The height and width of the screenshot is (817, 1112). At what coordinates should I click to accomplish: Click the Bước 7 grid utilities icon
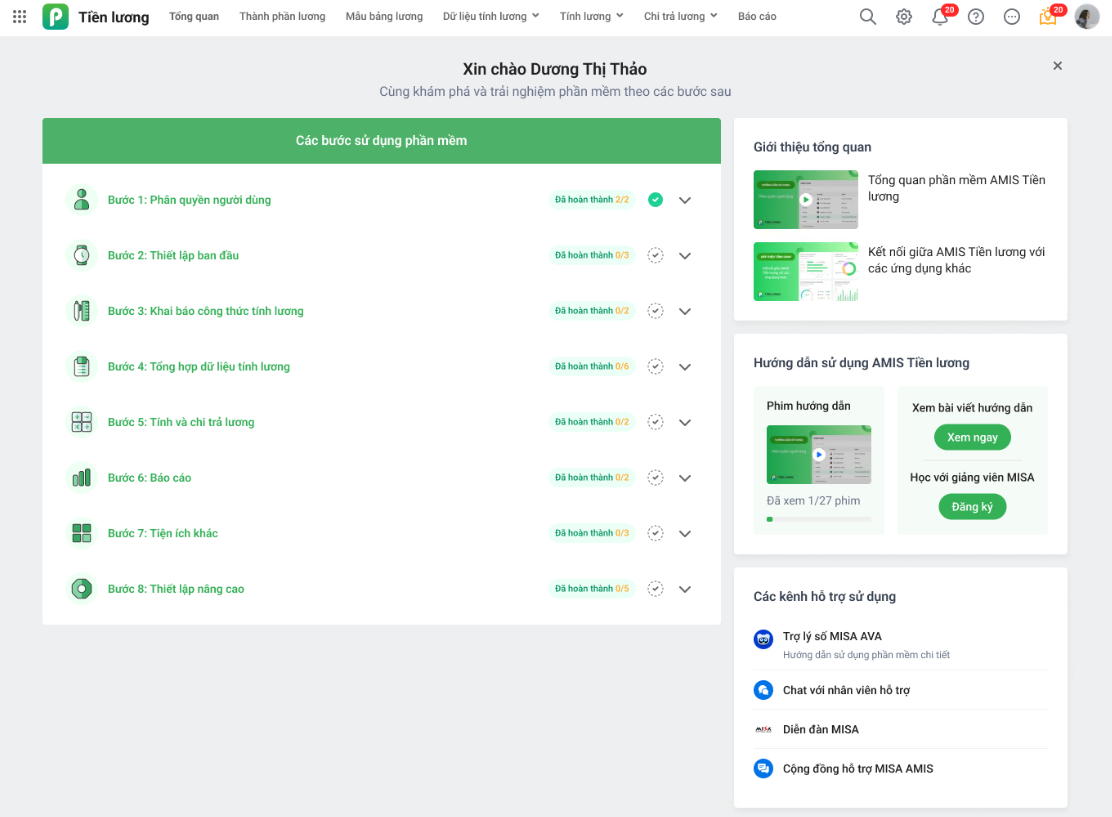82,533
